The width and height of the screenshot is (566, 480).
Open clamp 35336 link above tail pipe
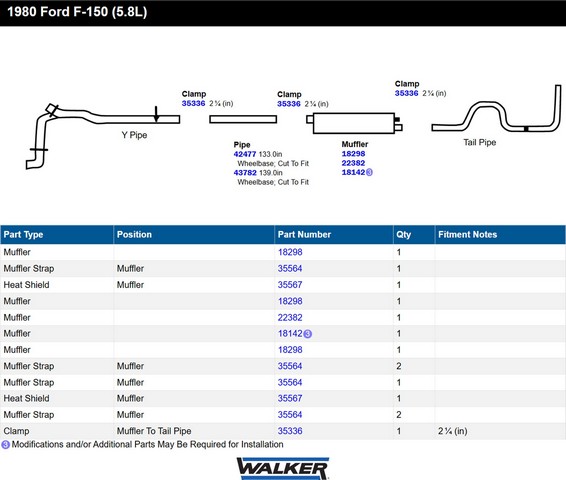406,93
